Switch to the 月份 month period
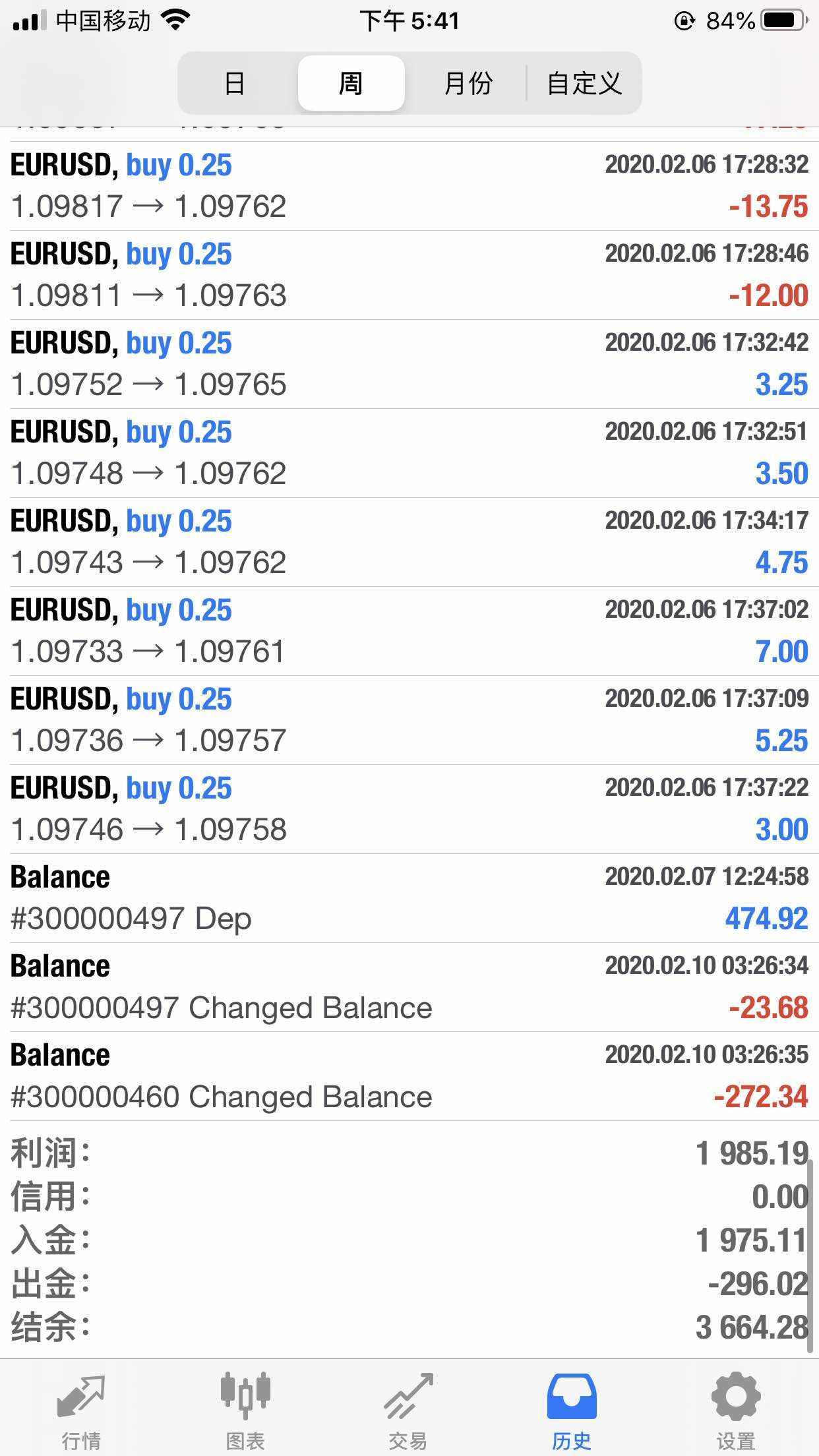Image resolution: width=819 pixels, height=1456 pixels. (x=468, y=83)
